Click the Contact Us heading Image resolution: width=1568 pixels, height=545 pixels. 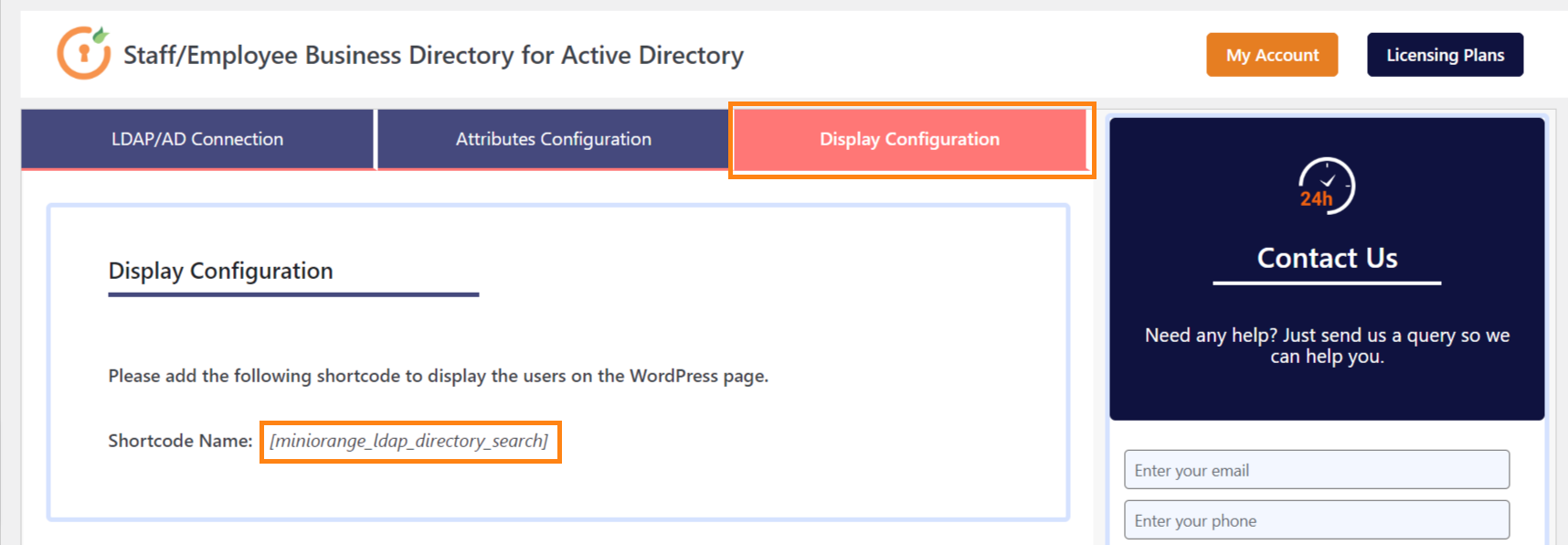(x=1327, y=259)
